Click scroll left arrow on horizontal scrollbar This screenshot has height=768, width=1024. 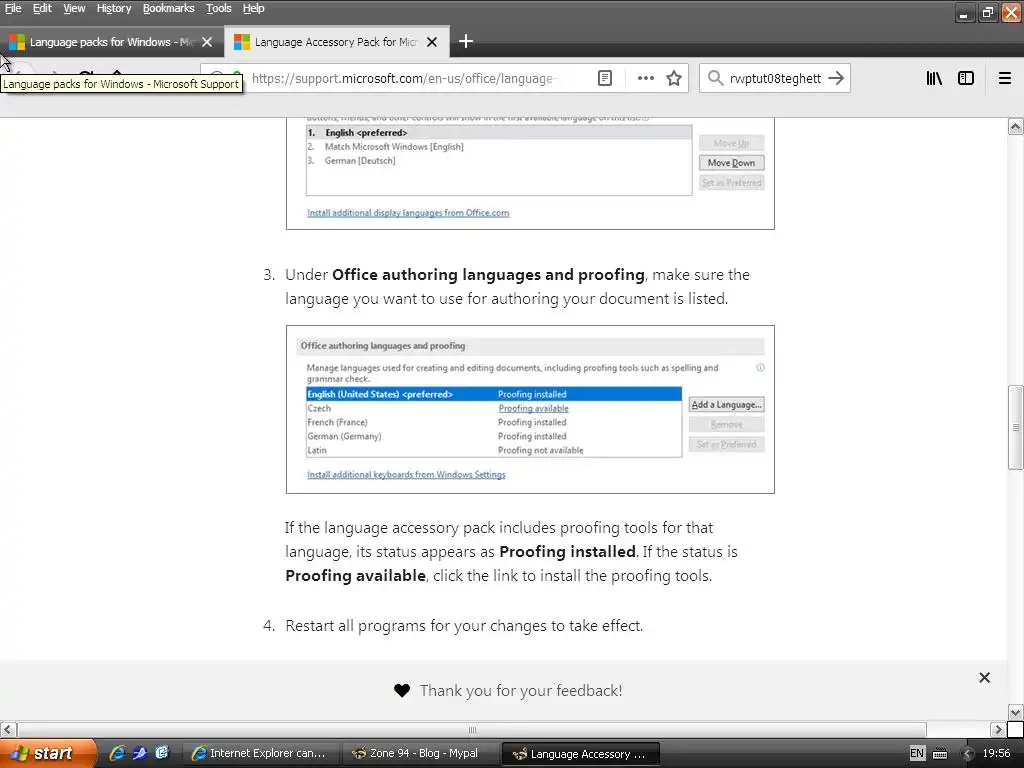point(8,729)
